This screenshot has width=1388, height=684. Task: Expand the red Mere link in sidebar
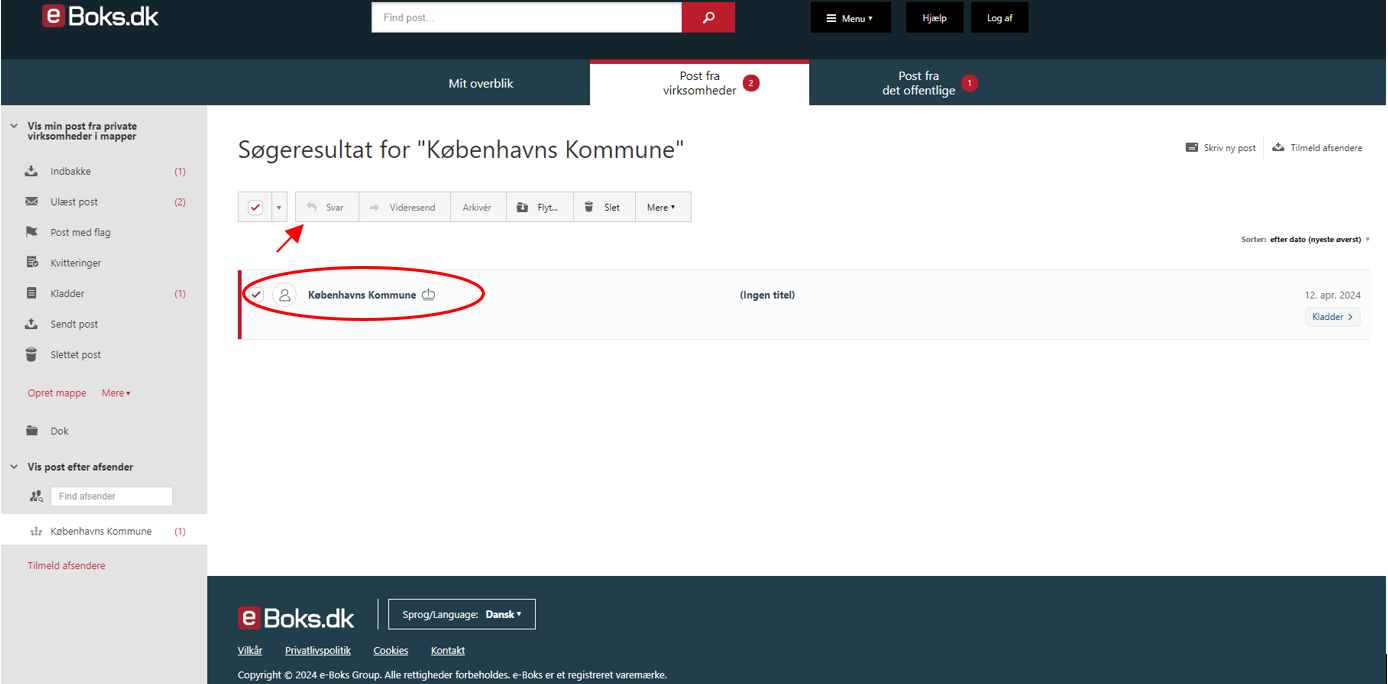click(116, 393)
